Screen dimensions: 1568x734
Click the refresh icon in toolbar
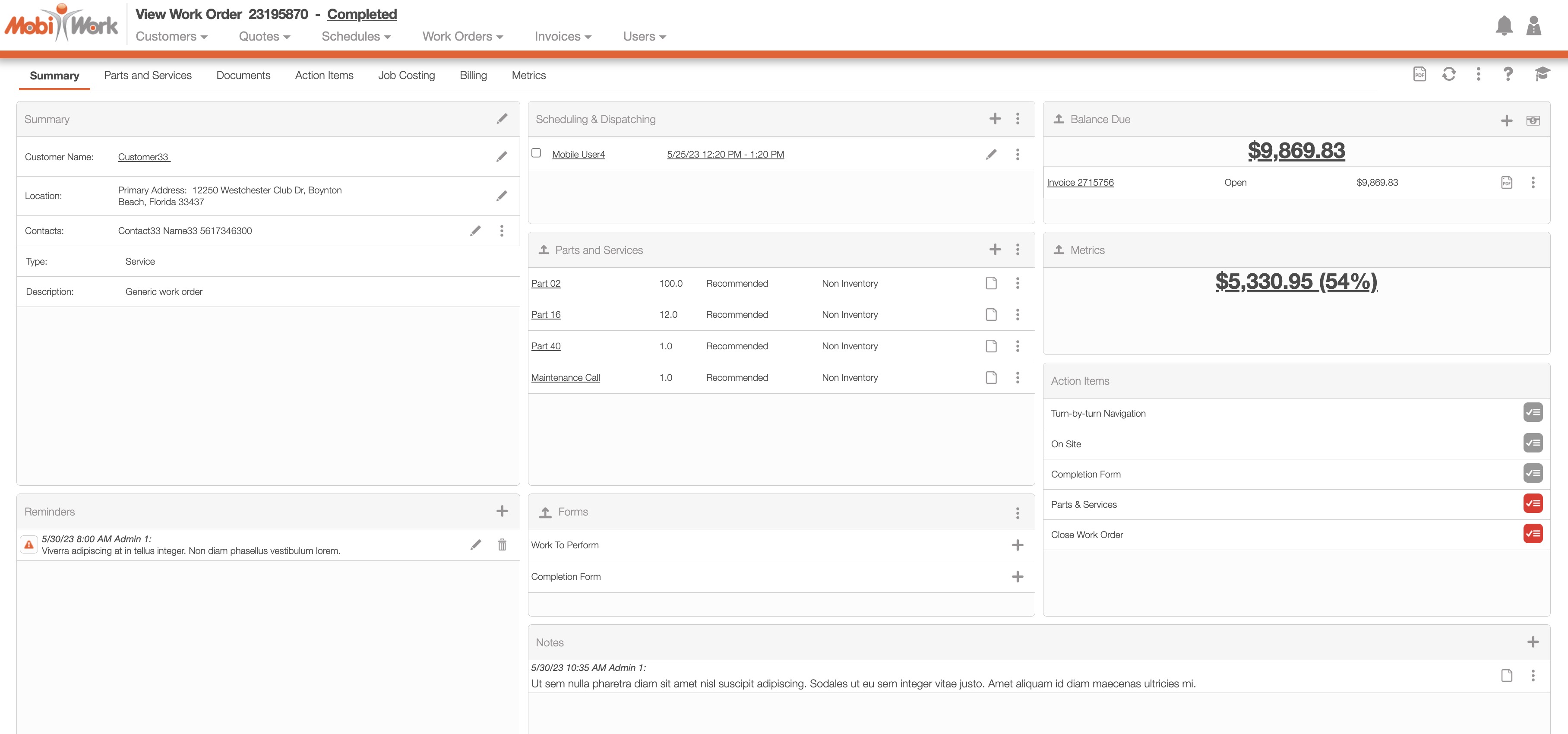click(1449, 74)
